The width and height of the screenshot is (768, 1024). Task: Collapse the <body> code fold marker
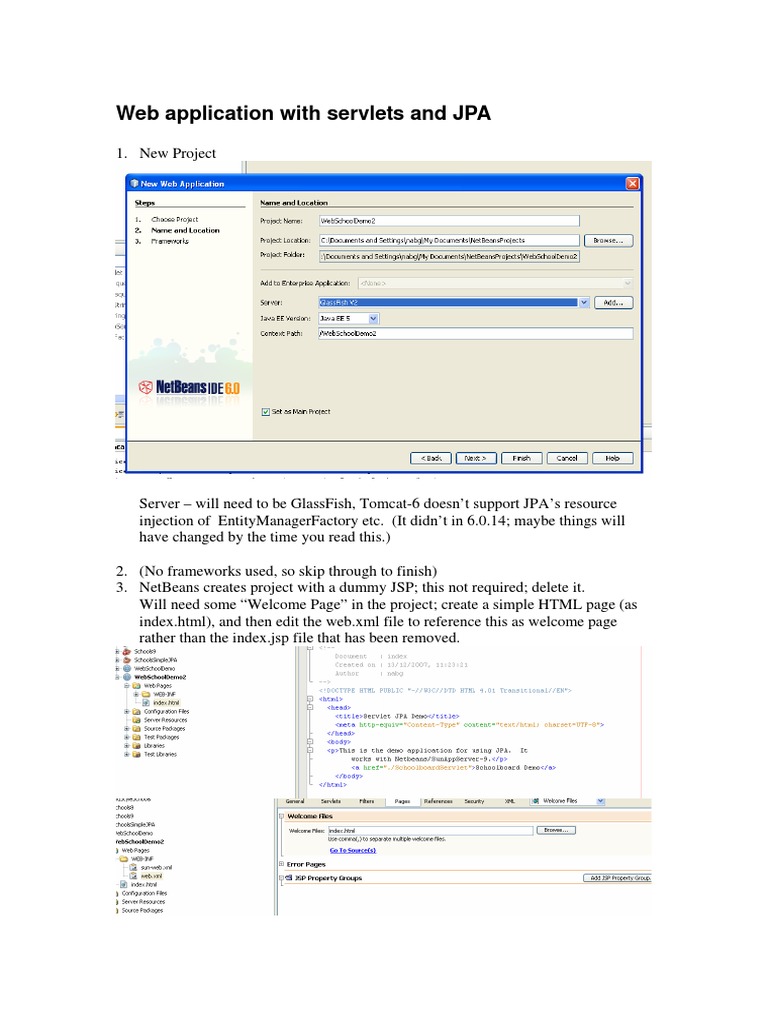point(310,742)
